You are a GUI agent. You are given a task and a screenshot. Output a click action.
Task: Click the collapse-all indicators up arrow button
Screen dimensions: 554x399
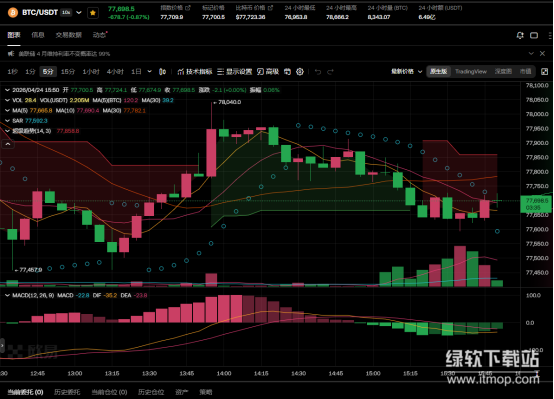coord(8,144)
